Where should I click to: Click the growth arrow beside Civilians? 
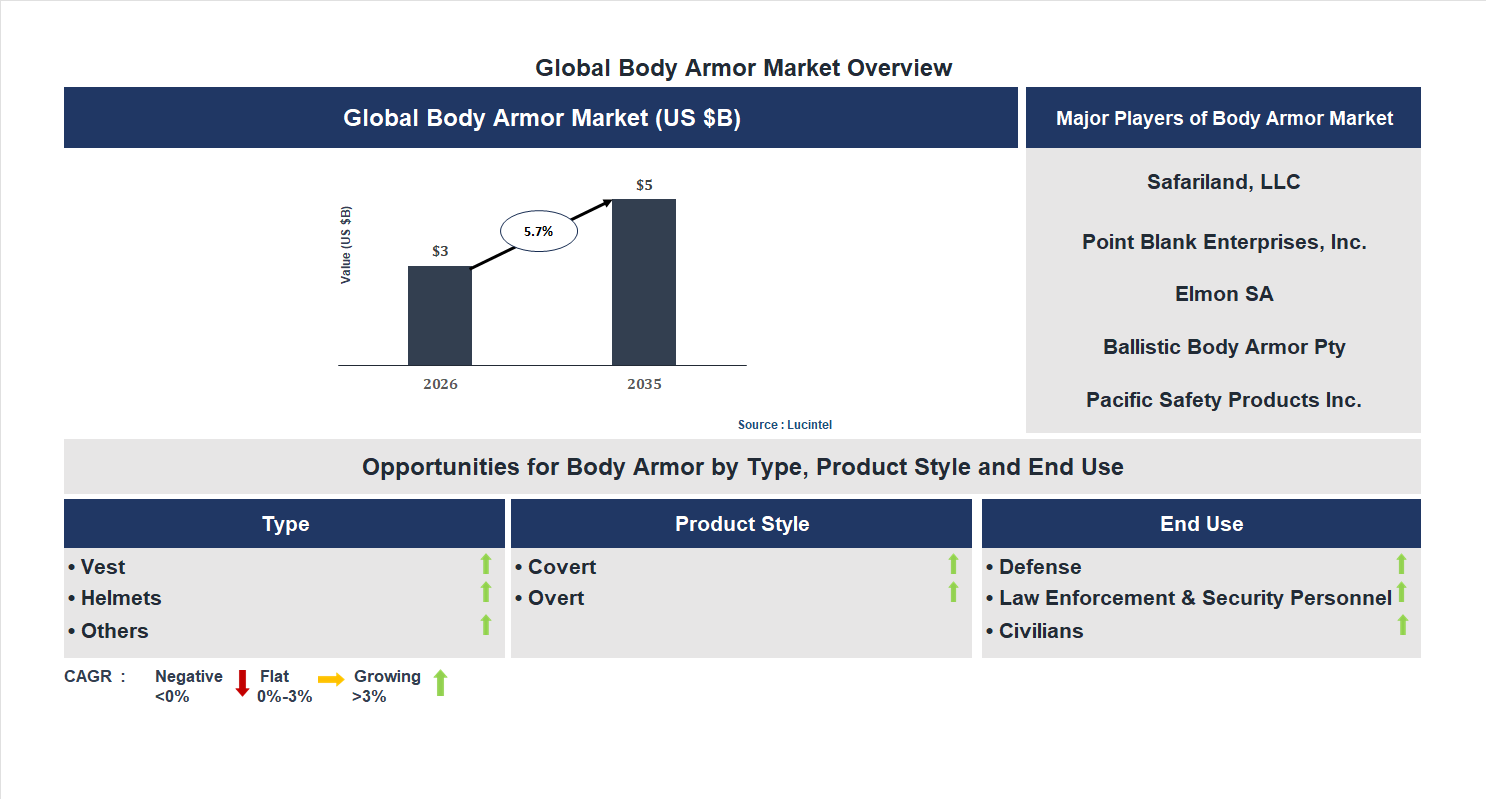pos(1402,624)
